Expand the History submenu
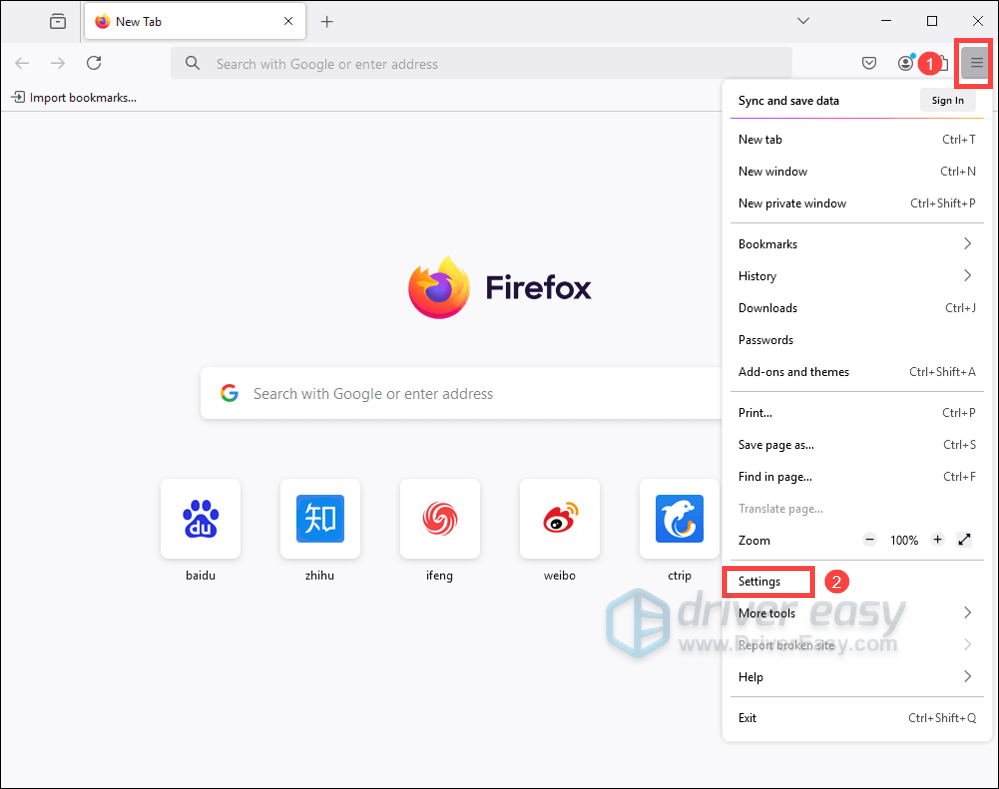This screenshot has width=999, height=789. click(857, 276)
